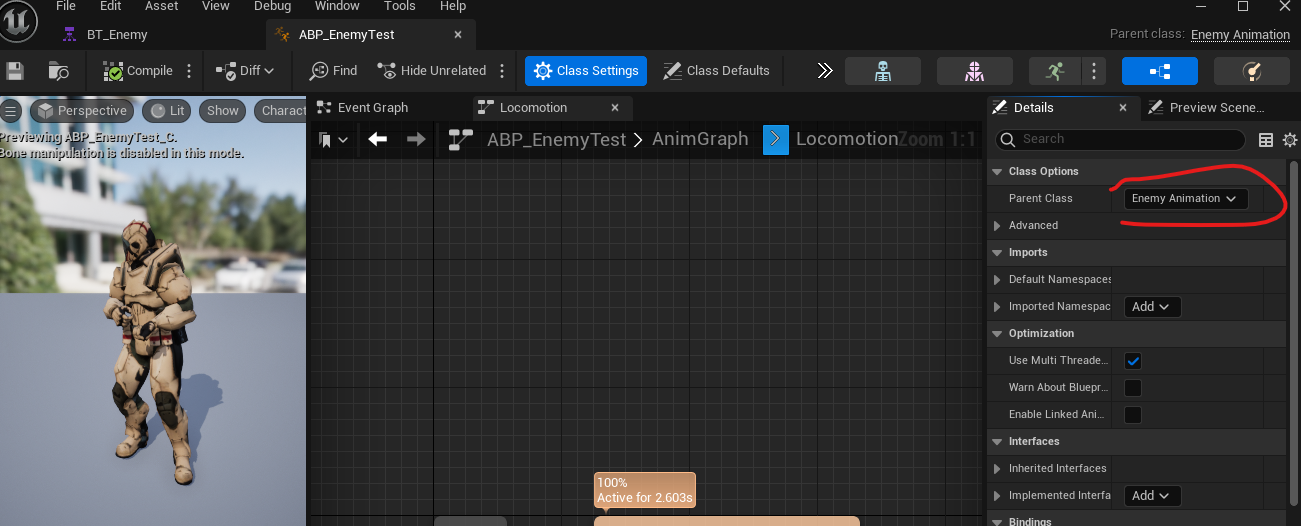Screen dimensions: 1301x526
Task: Close the ABP_EnemyTest tab
Action: (458, 34)
